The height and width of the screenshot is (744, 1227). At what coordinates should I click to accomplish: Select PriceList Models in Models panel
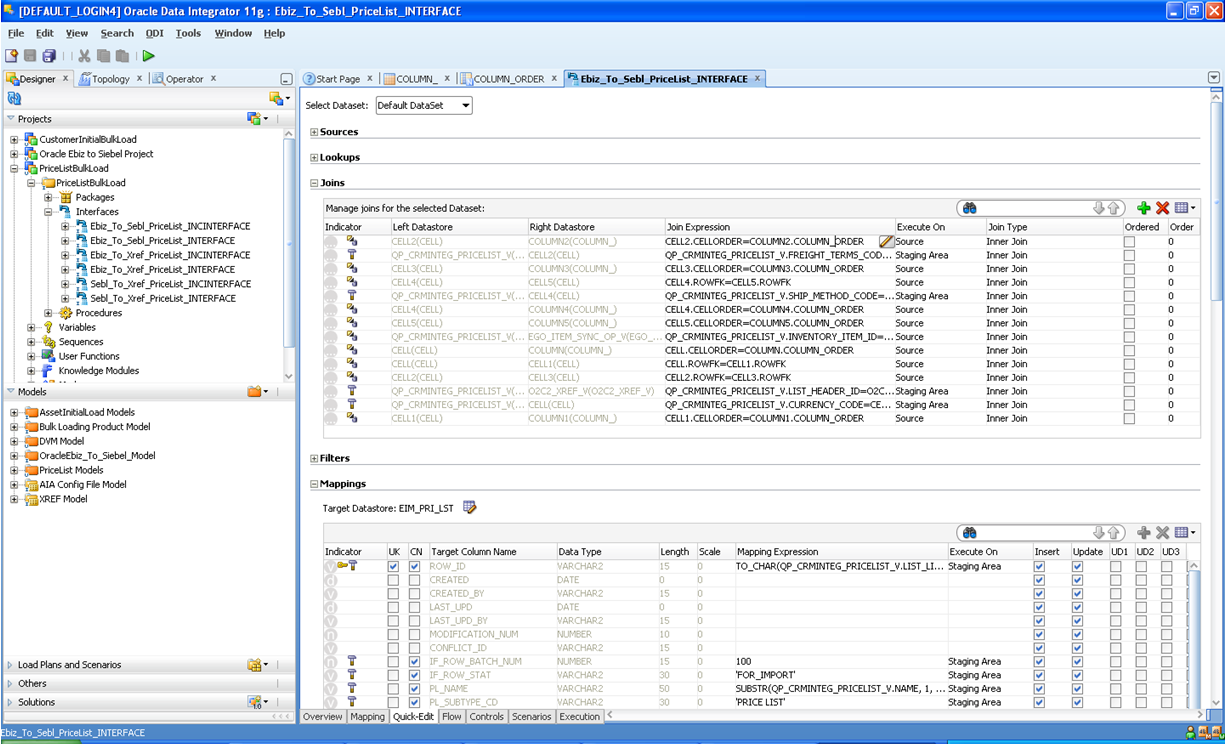tap(71, 470)
